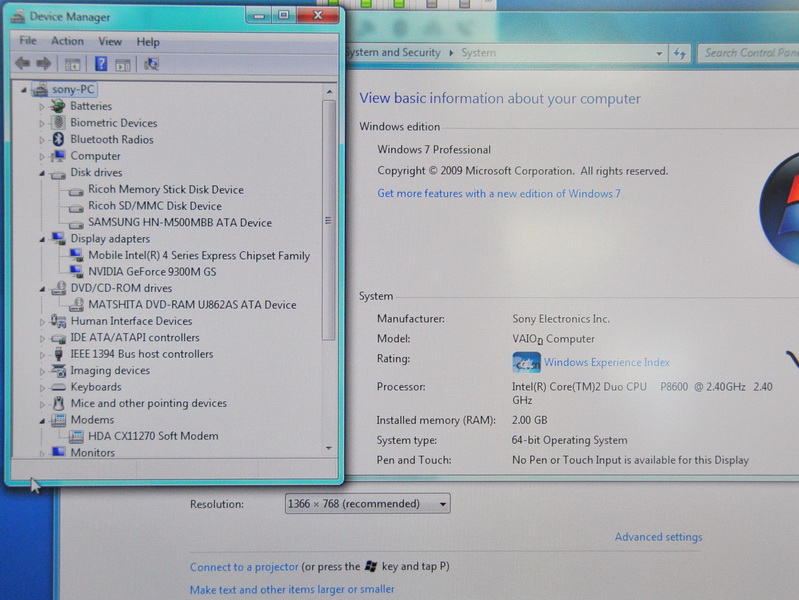
Task: Click Get more features with a new edition link
Action: pyautogui.click(x=499, y=194)
